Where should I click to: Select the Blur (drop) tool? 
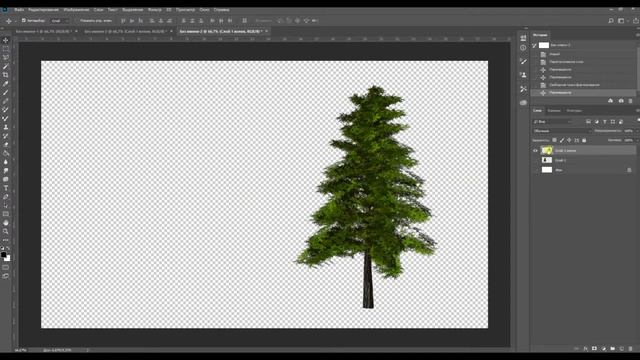point(6,162)
